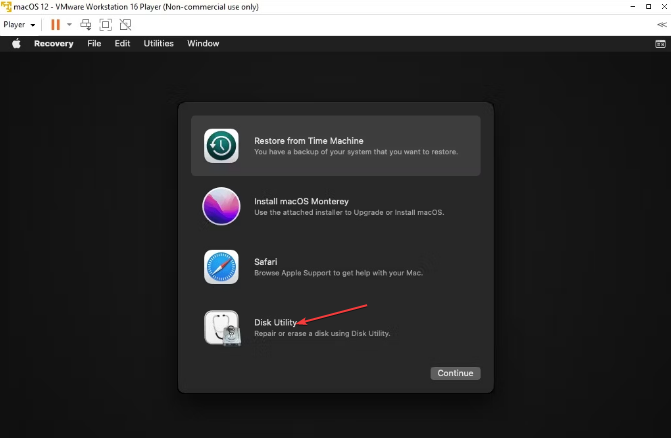
Task: Open the Utilities menu
Action: 158,44
